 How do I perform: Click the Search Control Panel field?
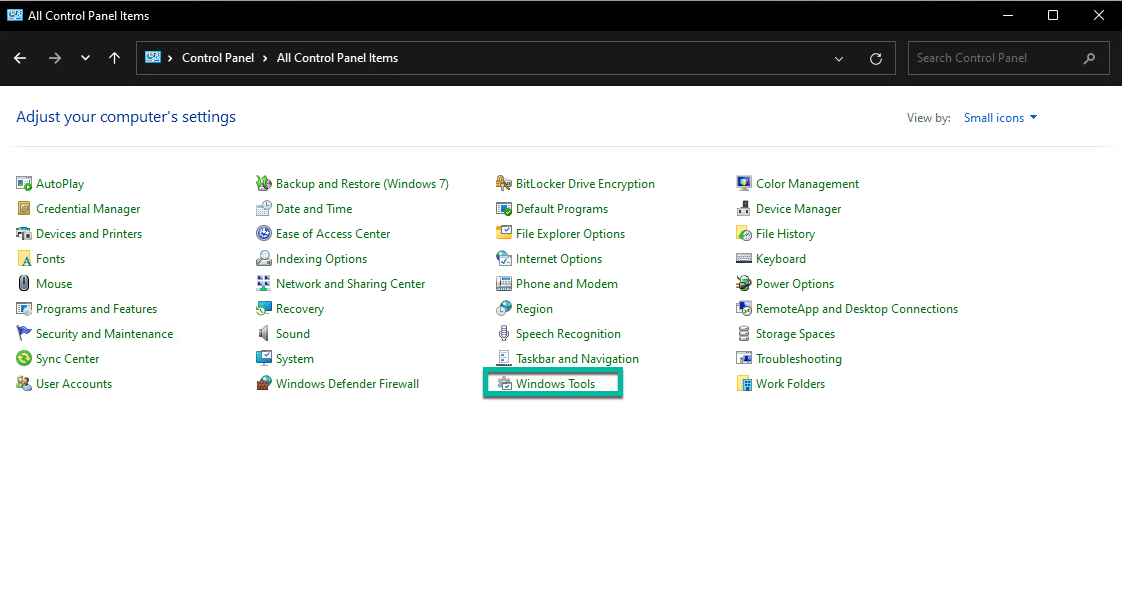(x=1009, y=58)
